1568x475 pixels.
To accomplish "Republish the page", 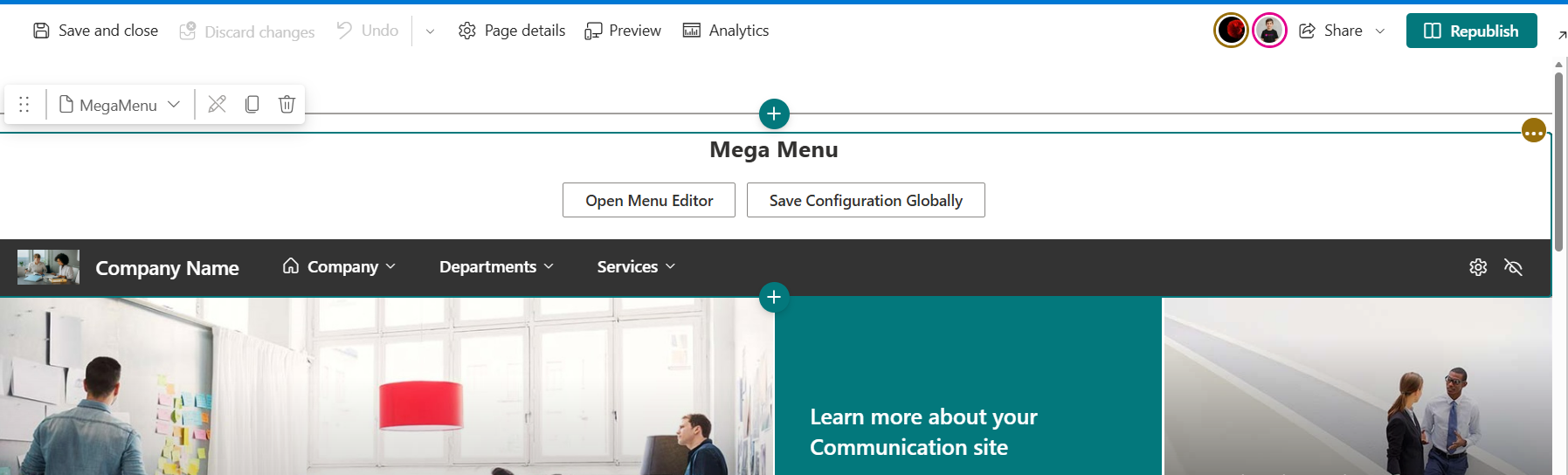I will (x=1471, y=31).
